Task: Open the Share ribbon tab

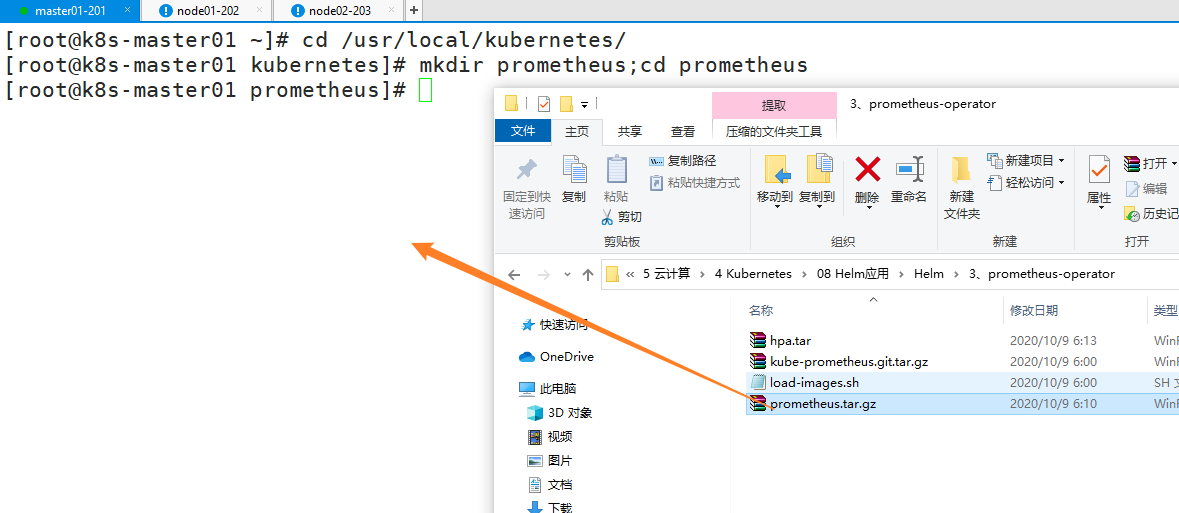Action: point(629,131)
